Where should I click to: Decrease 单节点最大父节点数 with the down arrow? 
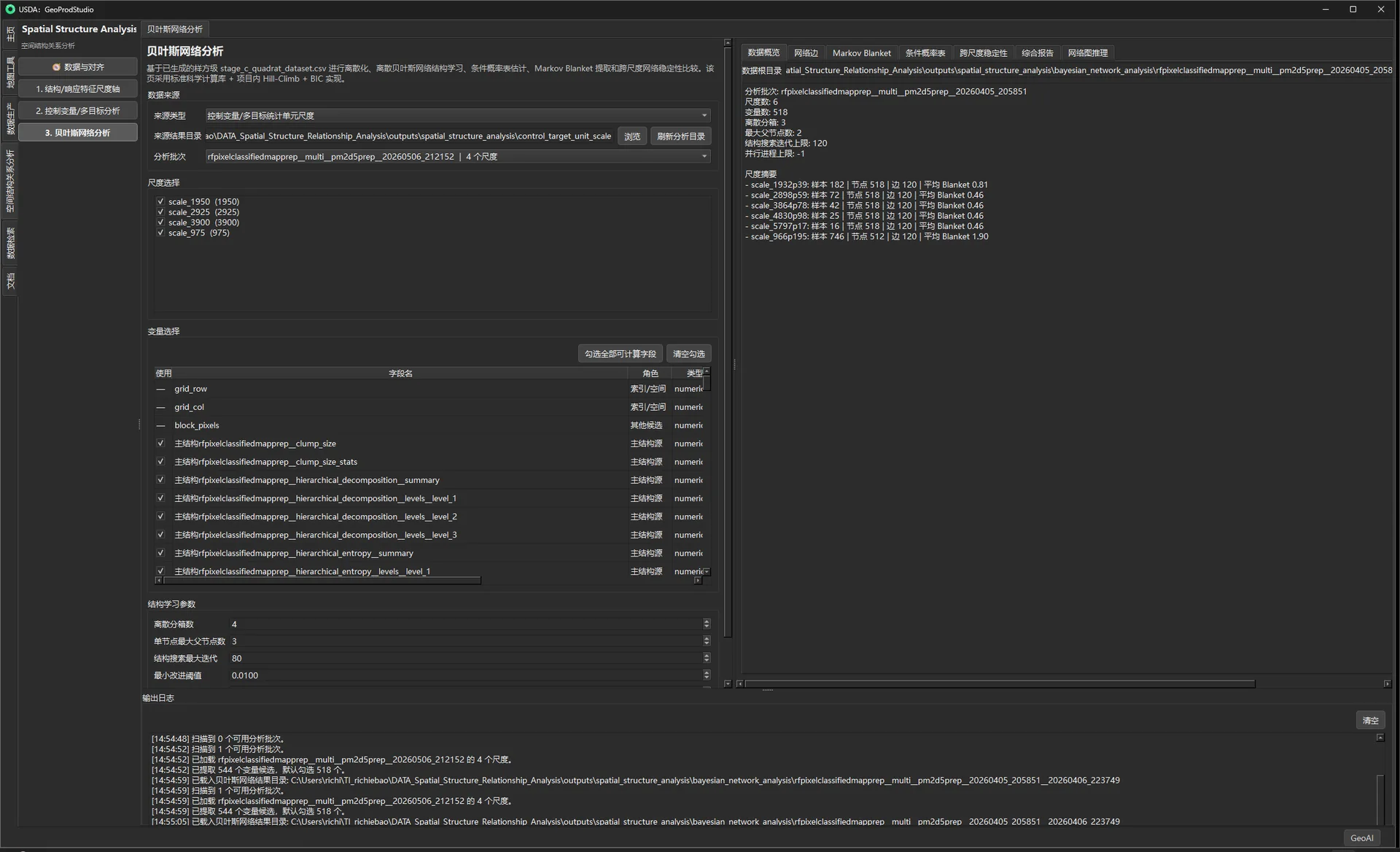pos(706,644)
